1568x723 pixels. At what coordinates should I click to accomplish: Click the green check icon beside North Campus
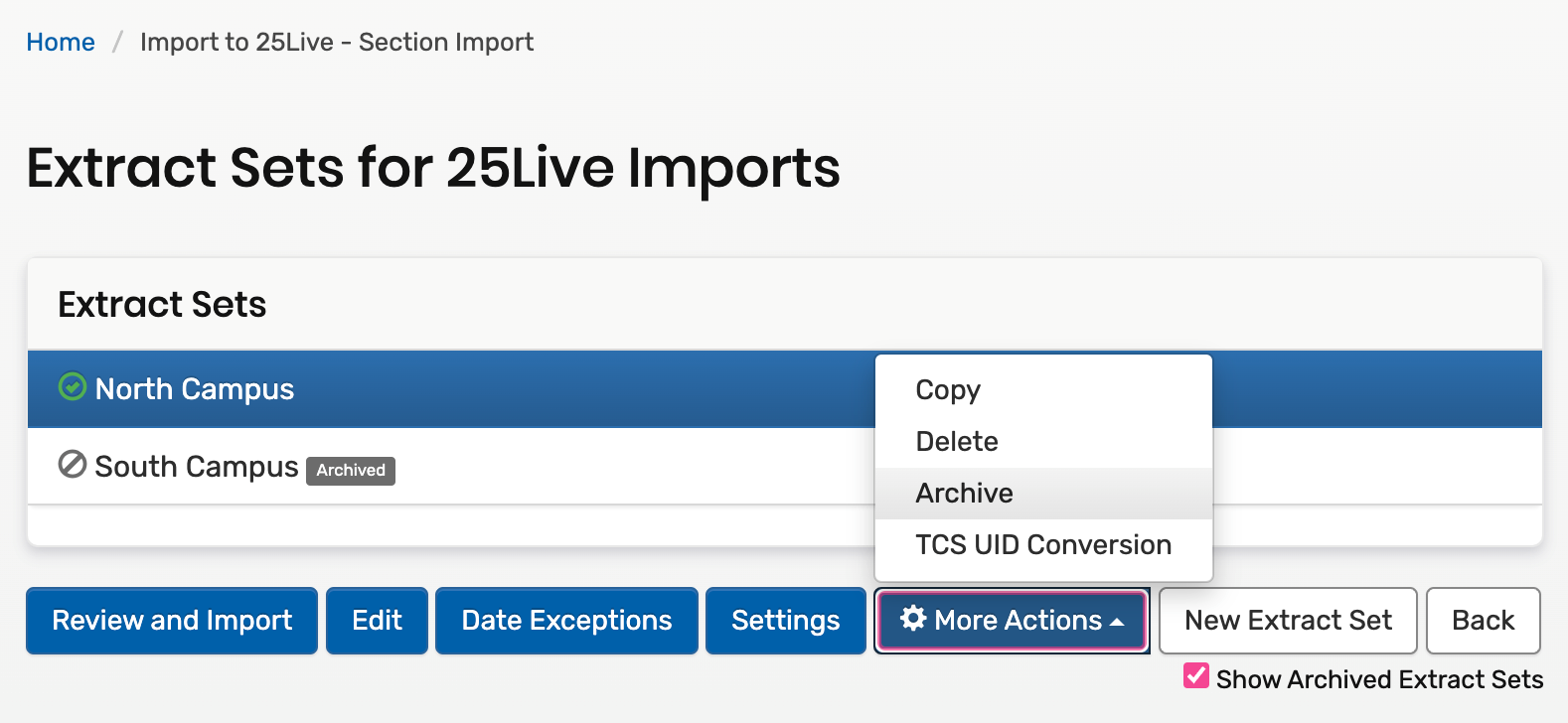tap(73, 386)
